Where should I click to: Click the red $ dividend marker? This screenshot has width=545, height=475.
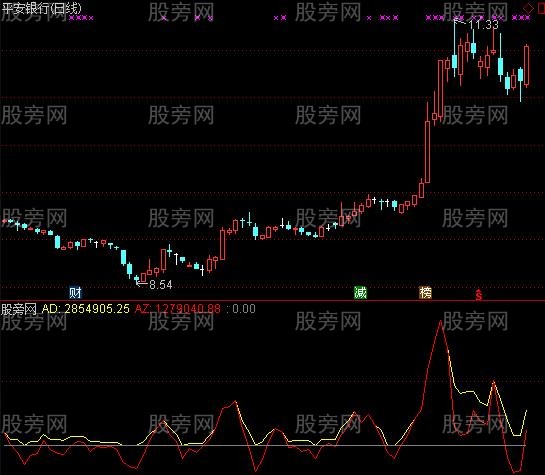(479, 294)
